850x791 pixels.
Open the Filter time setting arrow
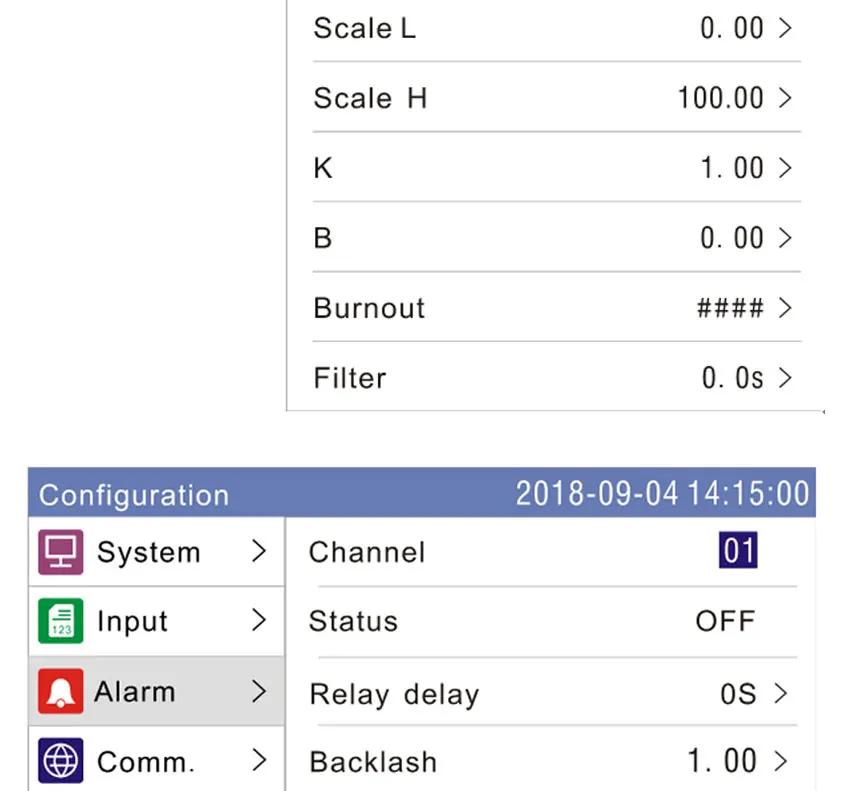click(x=785, y=378)
